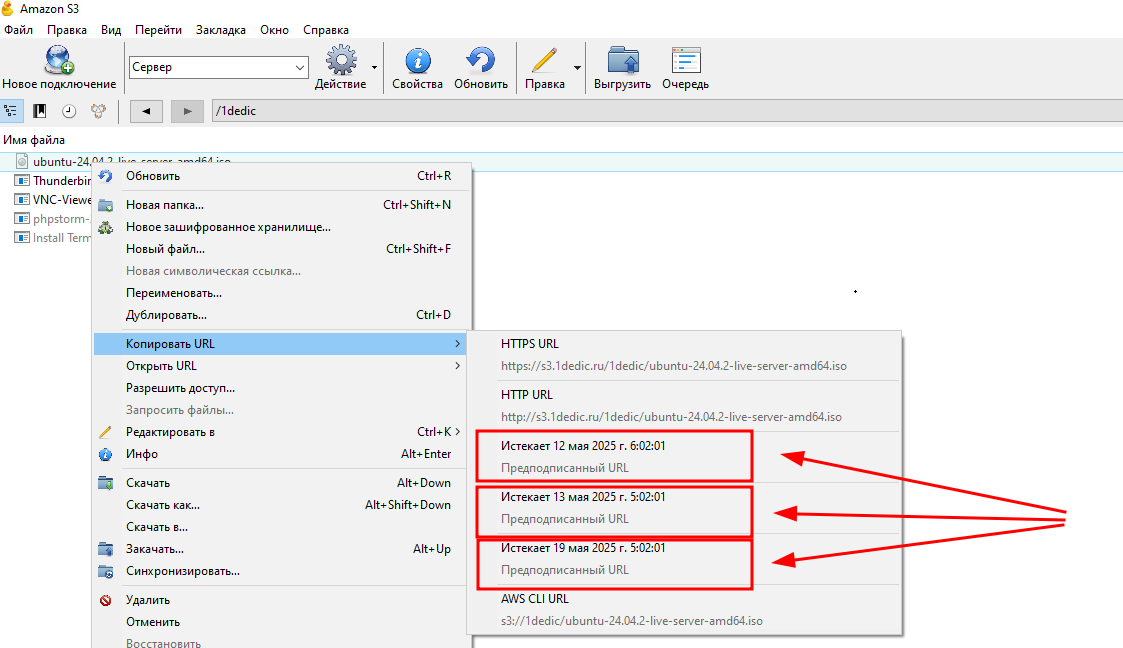Expand the Редактировать в submenu arrow
Image resolution: width=1123 pixels, height=648 pixels.
457,432
